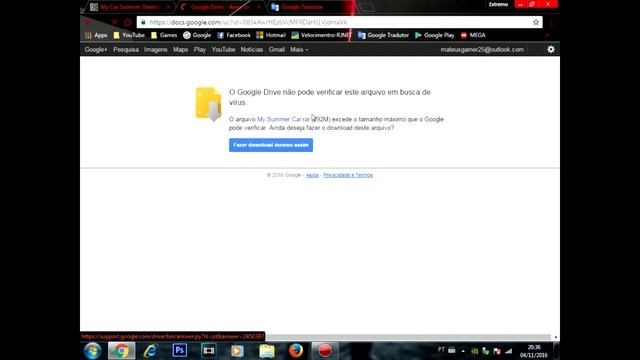The height and width of the screenshot is (360, 640).
Task: Open the File Explorer folder icon
Action: coord(267,351)
